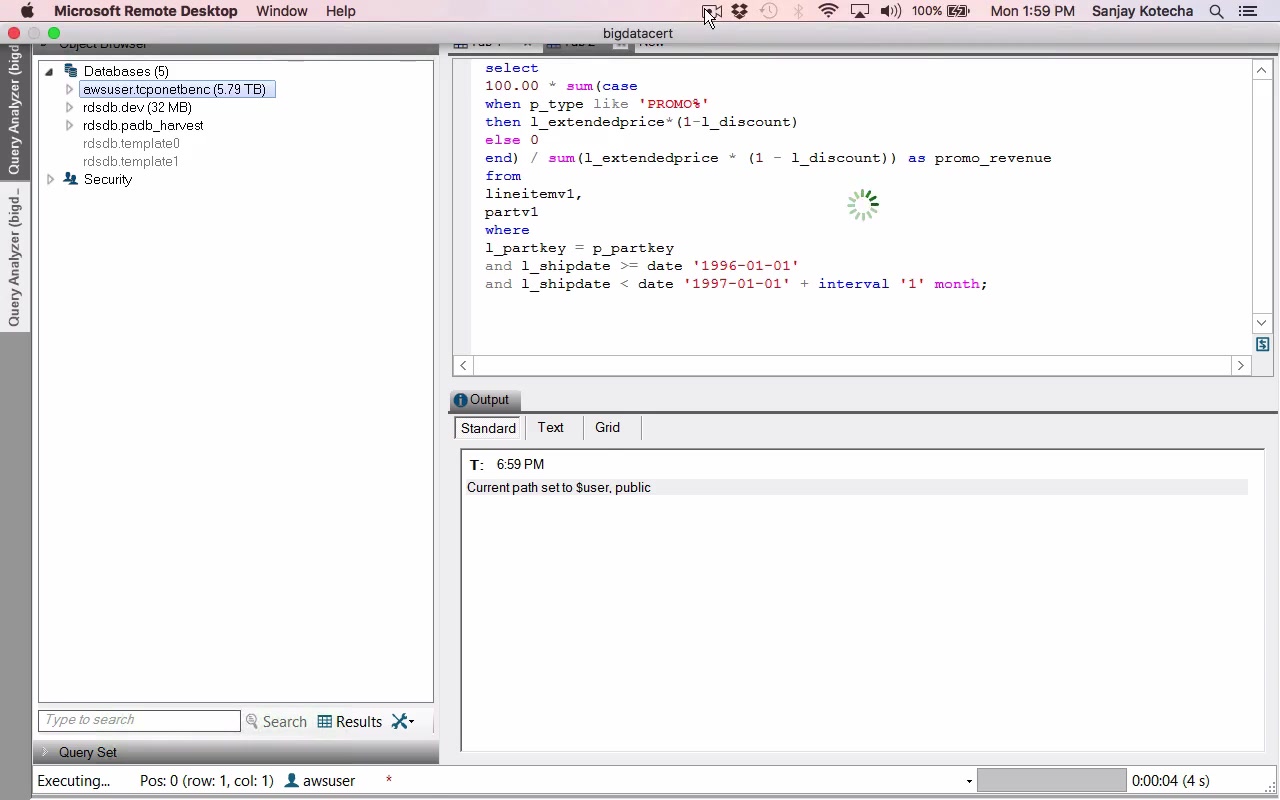Switch to the Grid output tab
Screen dimensions: 1280x800
tap(607, 427)
